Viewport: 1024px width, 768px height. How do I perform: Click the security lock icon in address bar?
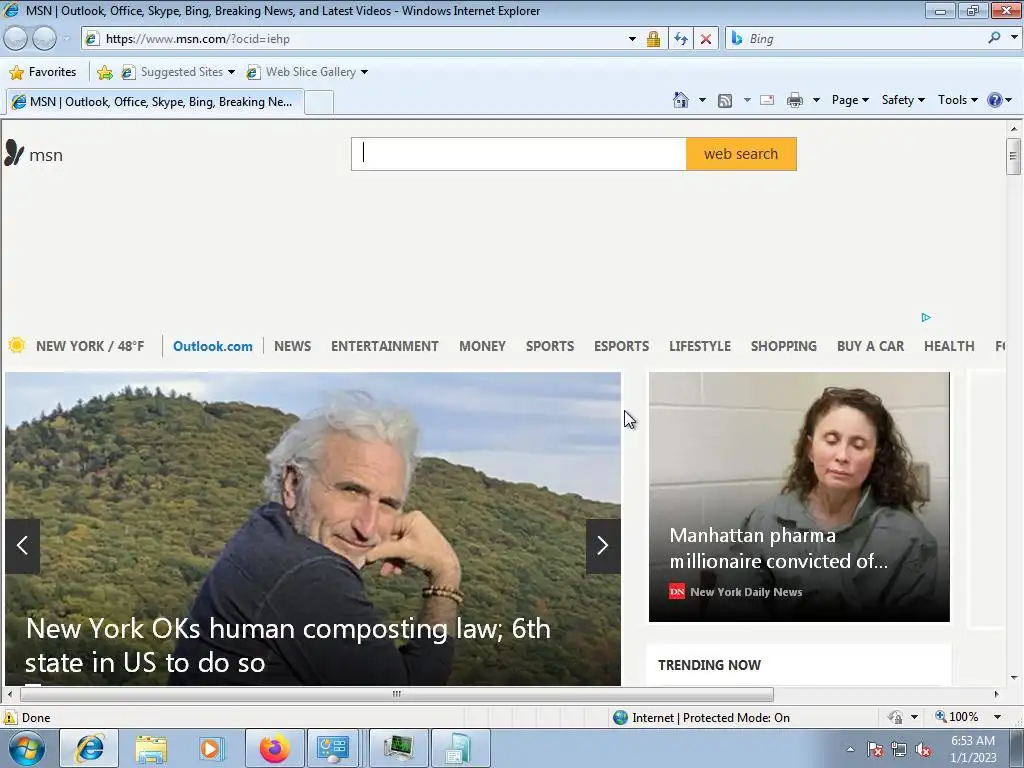click(653, 39)
